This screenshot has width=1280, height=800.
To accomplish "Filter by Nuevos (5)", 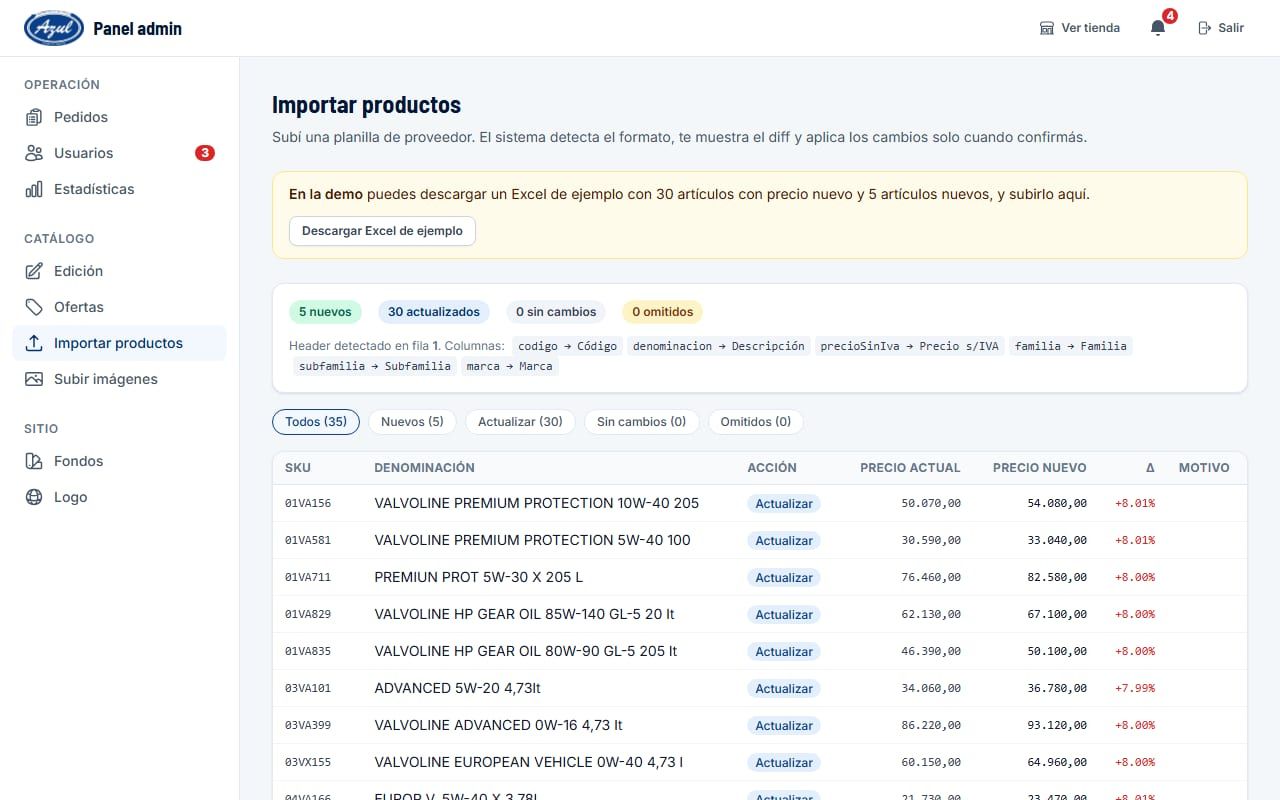I will pyautogui.click(x=412, y=422).
